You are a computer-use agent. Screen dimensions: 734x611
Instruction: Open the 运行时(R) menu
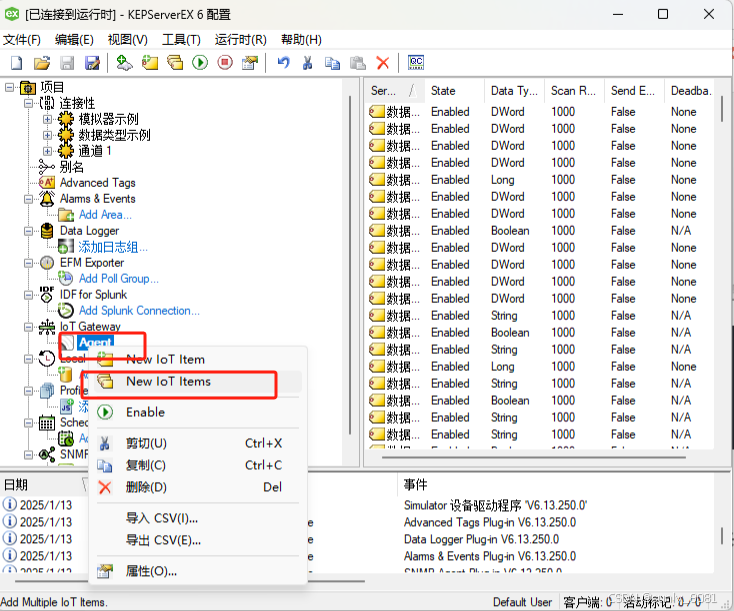coord(241,40)
